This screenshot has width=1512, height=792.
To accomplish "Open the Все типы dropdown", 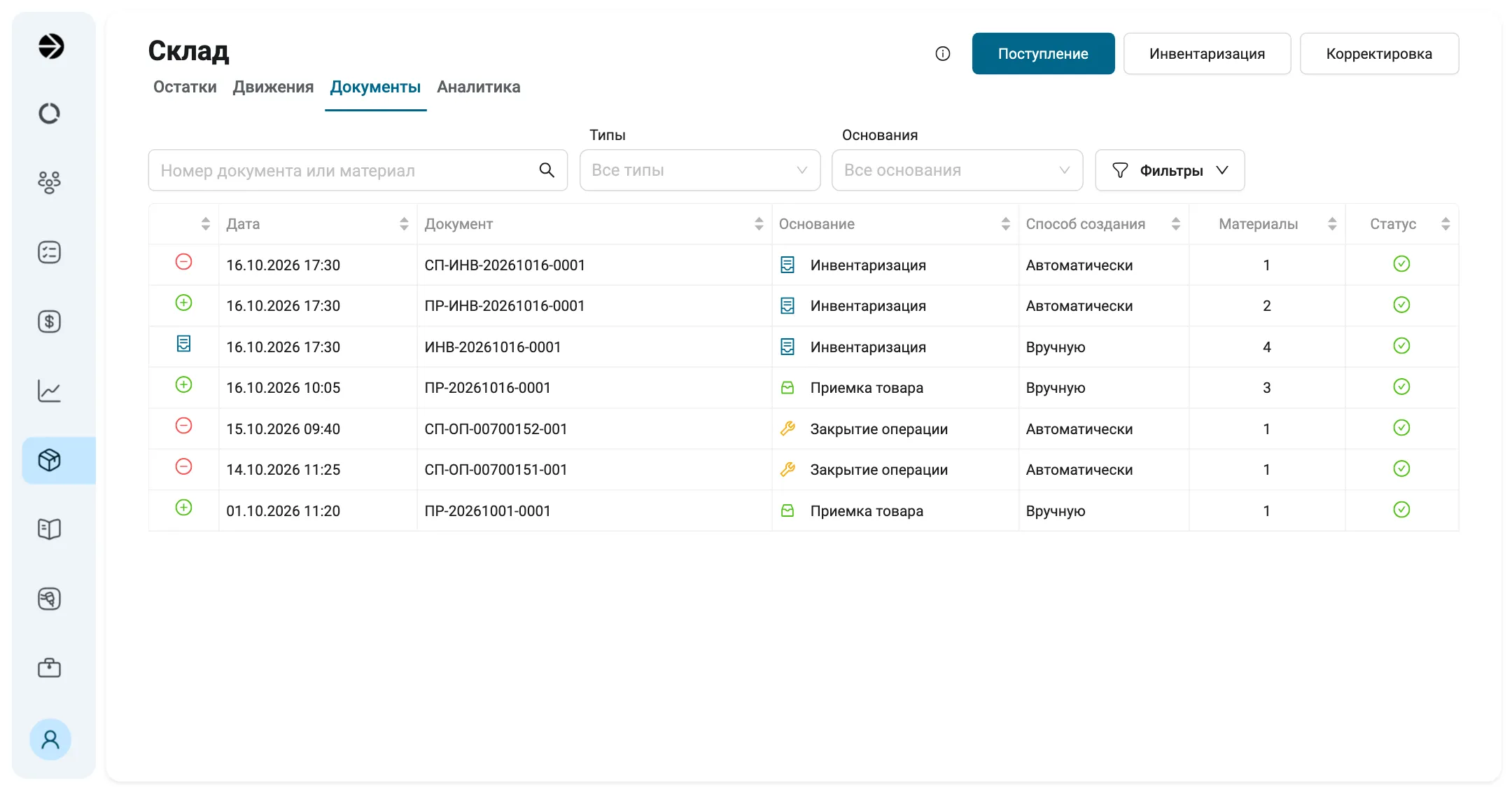I will pyautogui.click(x=700, y=170).
